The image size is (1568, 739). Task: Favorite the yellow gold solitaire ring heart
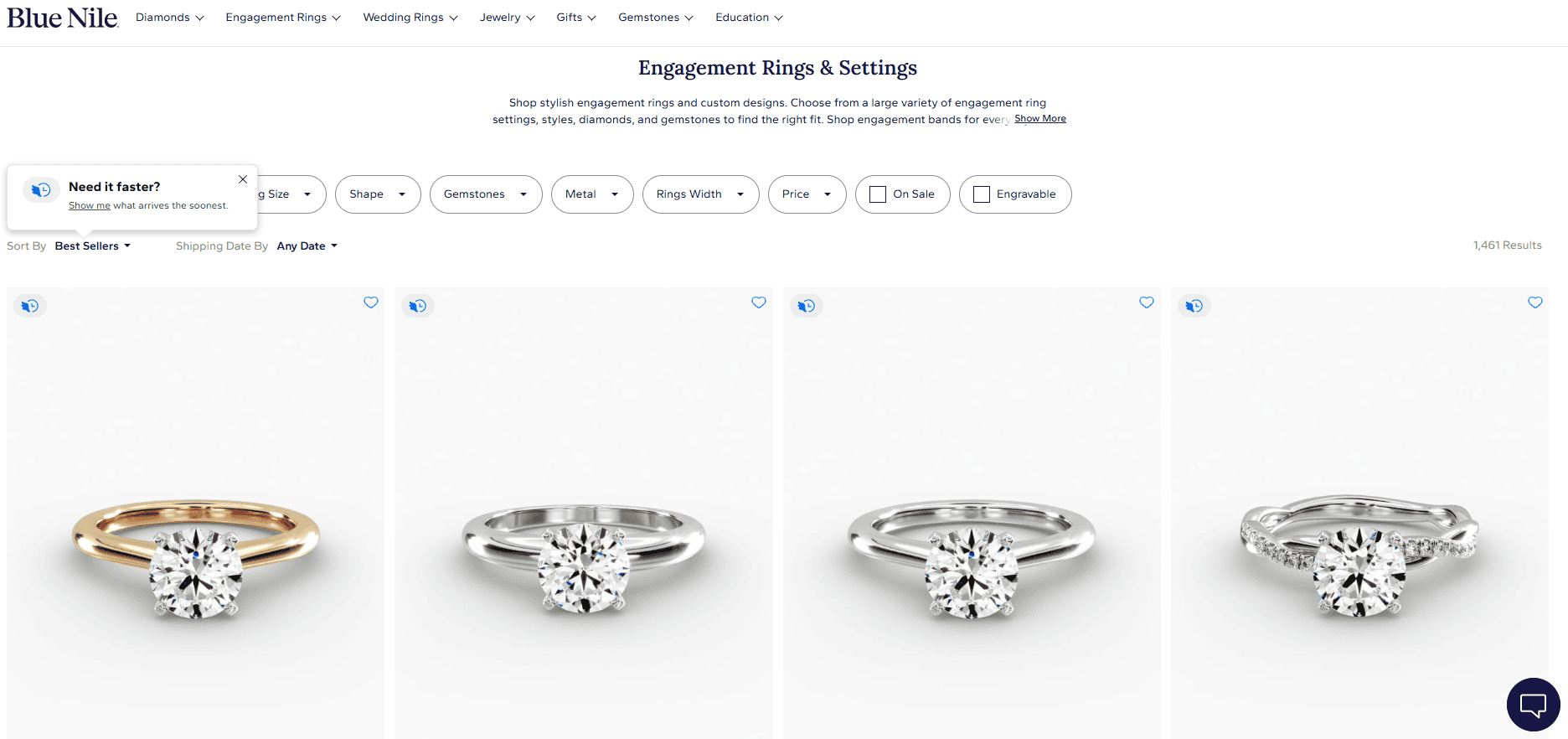coord(371,302)
